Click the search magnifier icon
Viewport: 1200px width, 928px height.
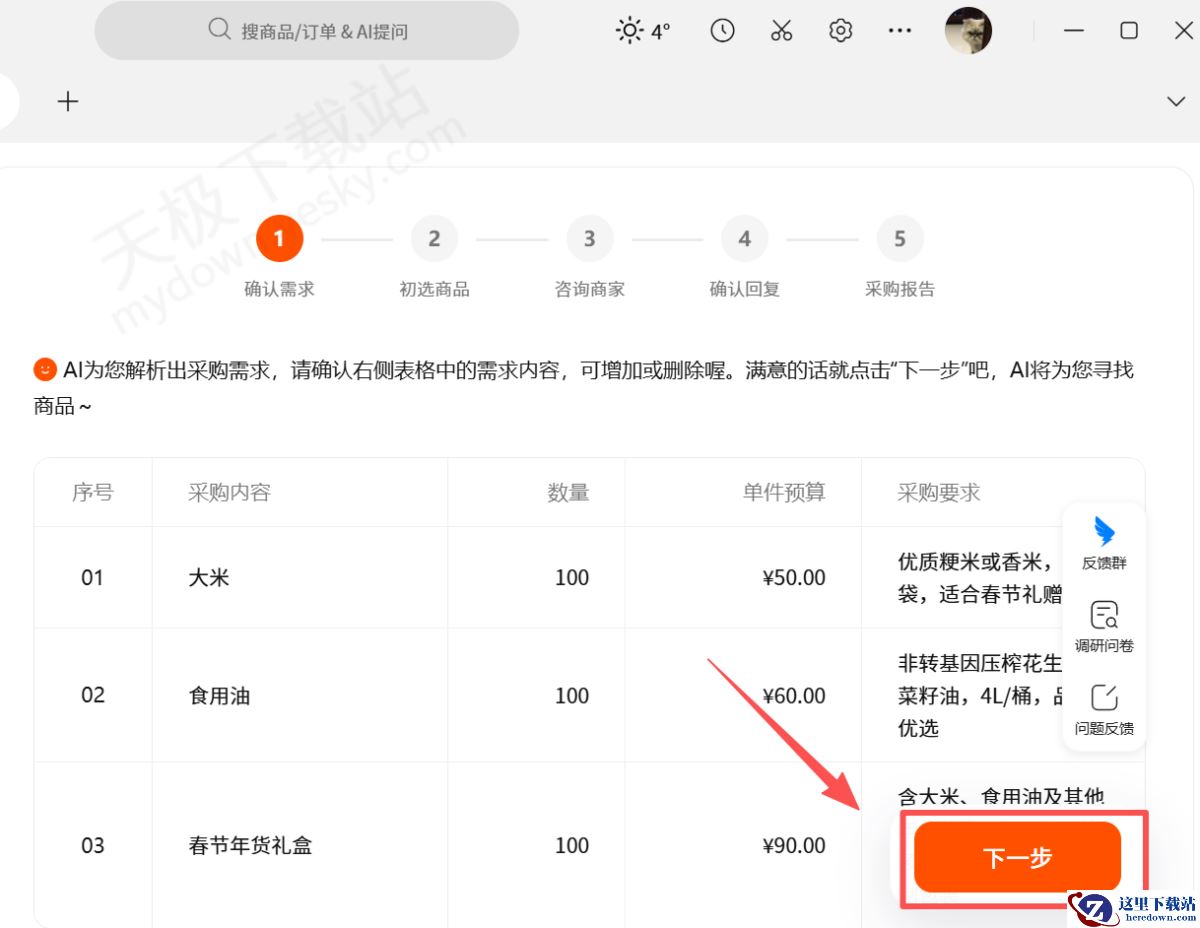point(219,30)
